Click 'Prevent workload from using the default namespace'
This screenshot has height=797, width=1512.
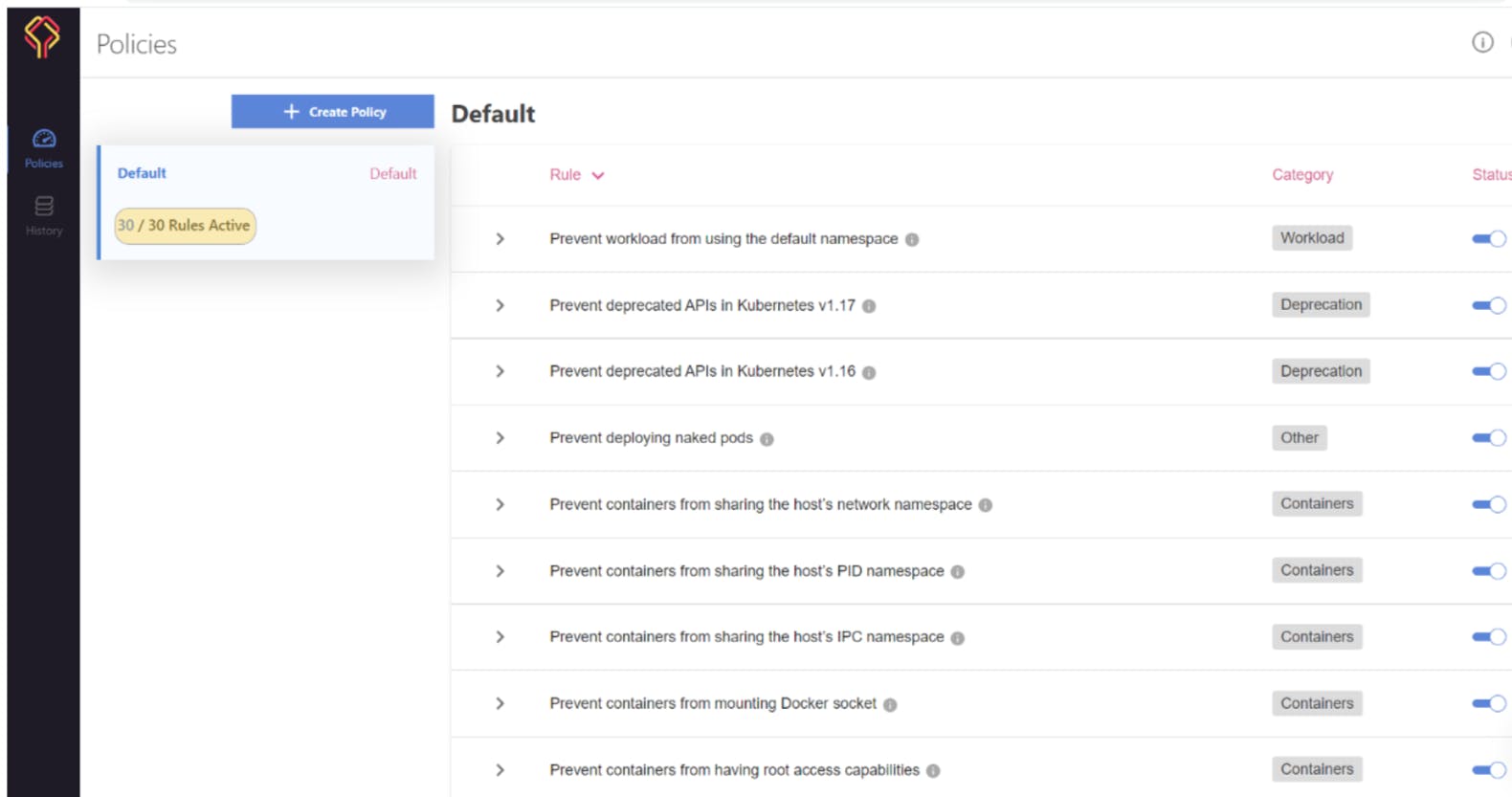click(x=723, y=239)
